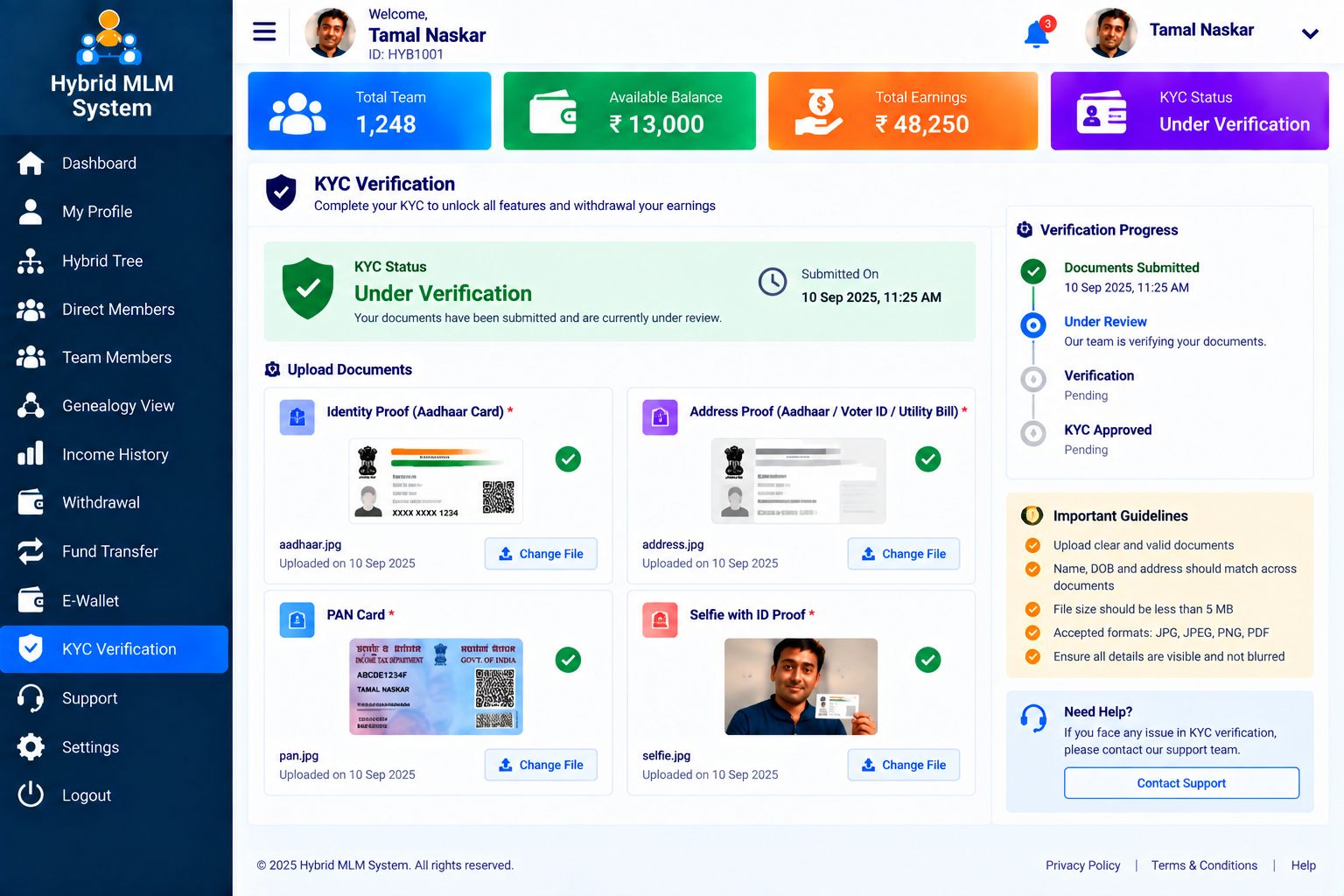The height and width of the screenshot is (896, 1344).
Task: Click the Income History chart icon
Action: click(31, 453)
